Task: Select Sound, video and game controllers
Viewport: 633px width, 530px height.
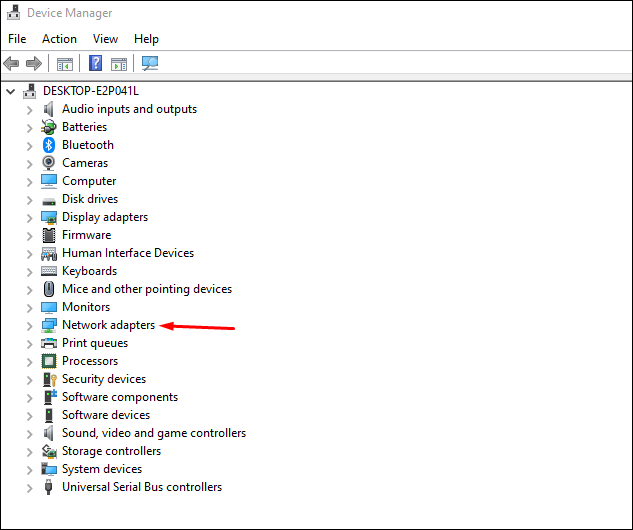Action: [x=153, y=433]
